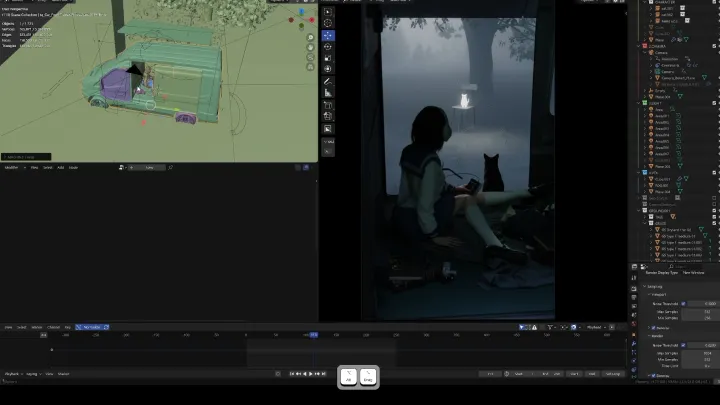Viewport: 720px width, 405px height.
Task: Toggle camera view gizmo in 3D viewport
Action: coord(310,57)
